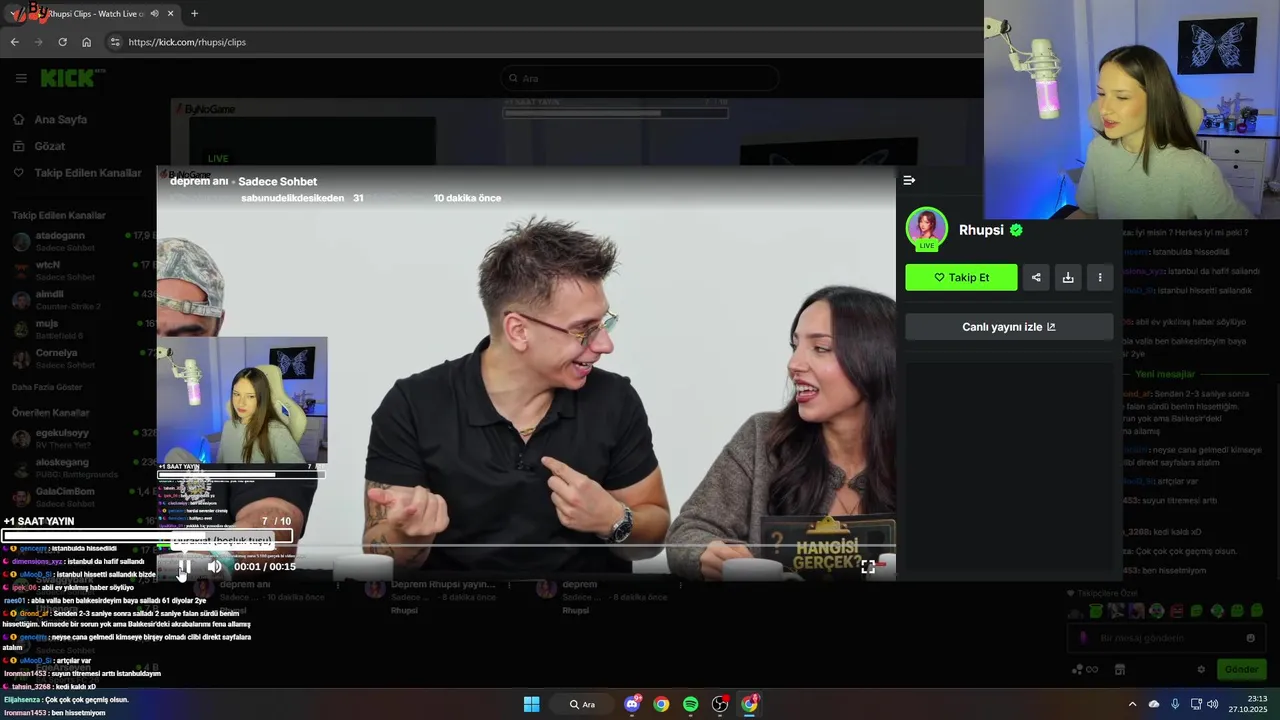1280x720 pixels.
Task: Open Rhupsi's profile avatar
Action: coord(926,228)
